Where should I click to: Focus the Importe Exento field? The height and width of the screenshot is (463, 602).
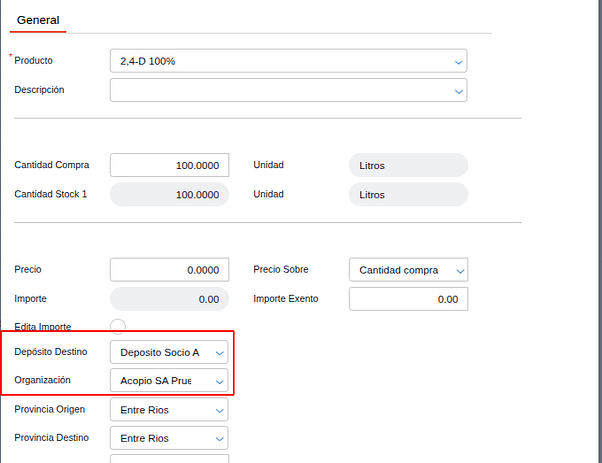(408, 299)
